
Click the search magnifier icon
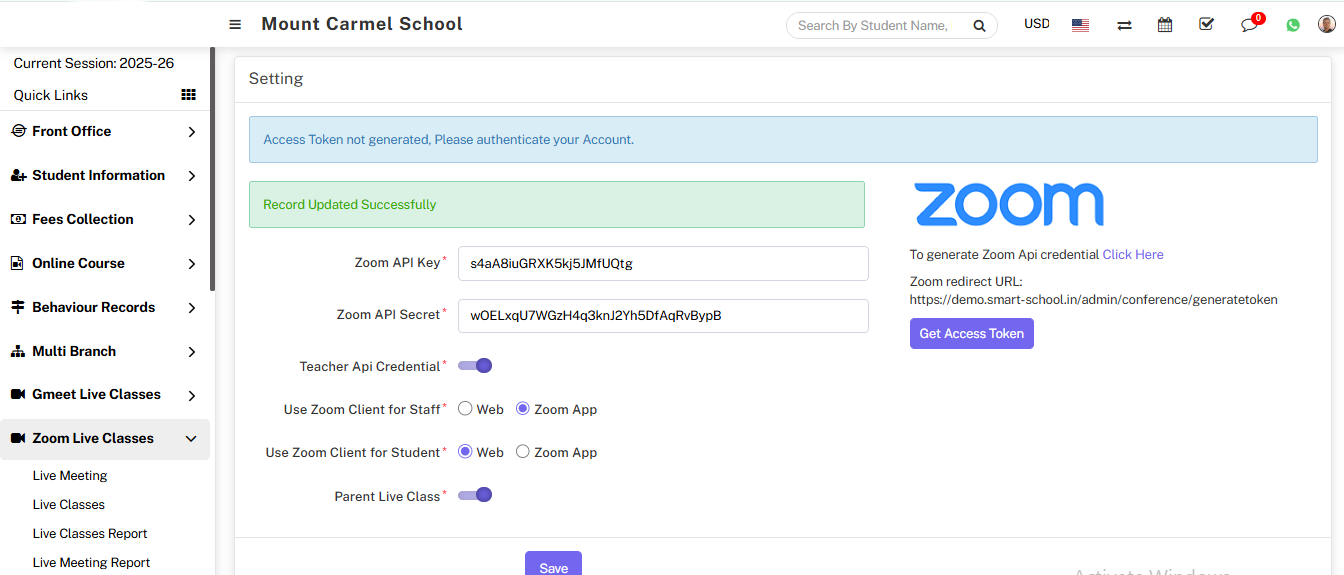coord(980,26)
